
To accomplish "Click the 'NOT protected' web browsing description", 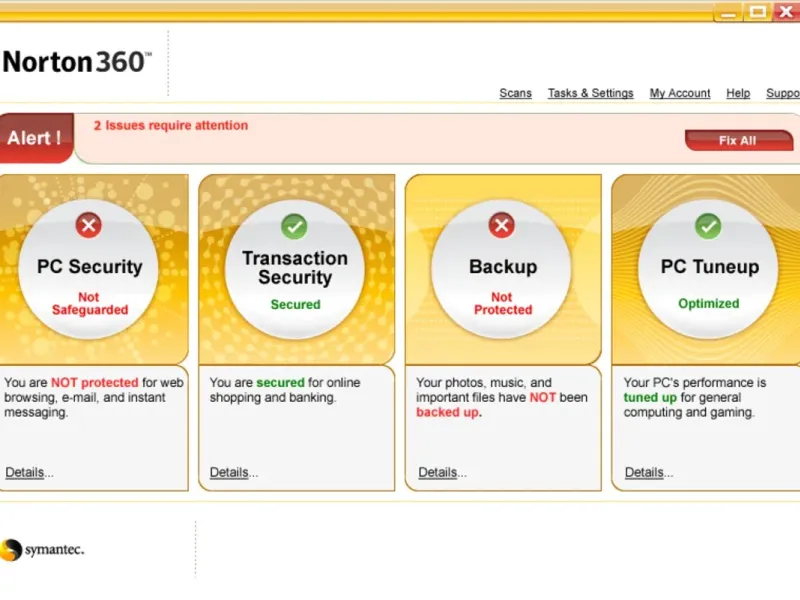I will (x=94, y=397).
